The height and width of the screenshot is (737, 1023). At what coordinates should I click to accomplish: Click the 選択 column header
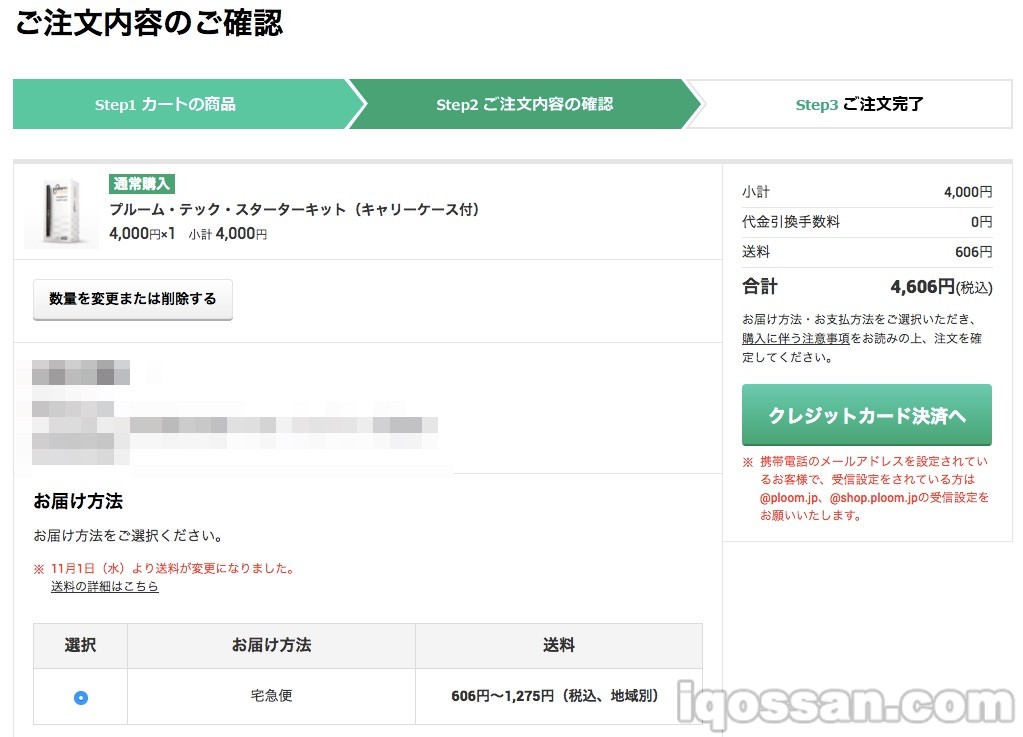coord(80,646)
